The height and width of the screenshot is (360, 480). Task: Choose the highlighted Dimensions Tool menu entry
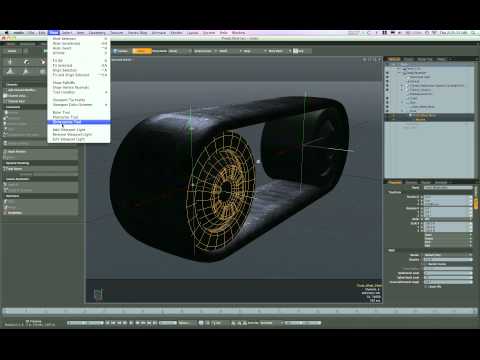click(x=79, y=122)
